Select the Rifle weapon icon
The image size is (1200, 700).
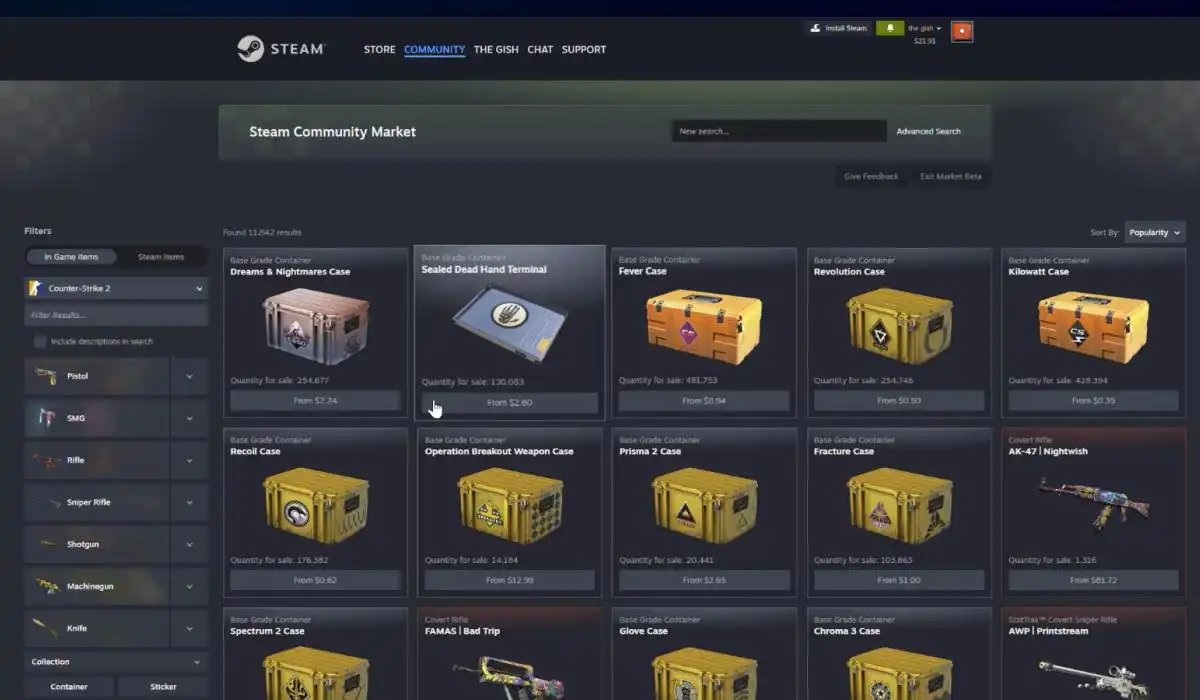[45, 460]
